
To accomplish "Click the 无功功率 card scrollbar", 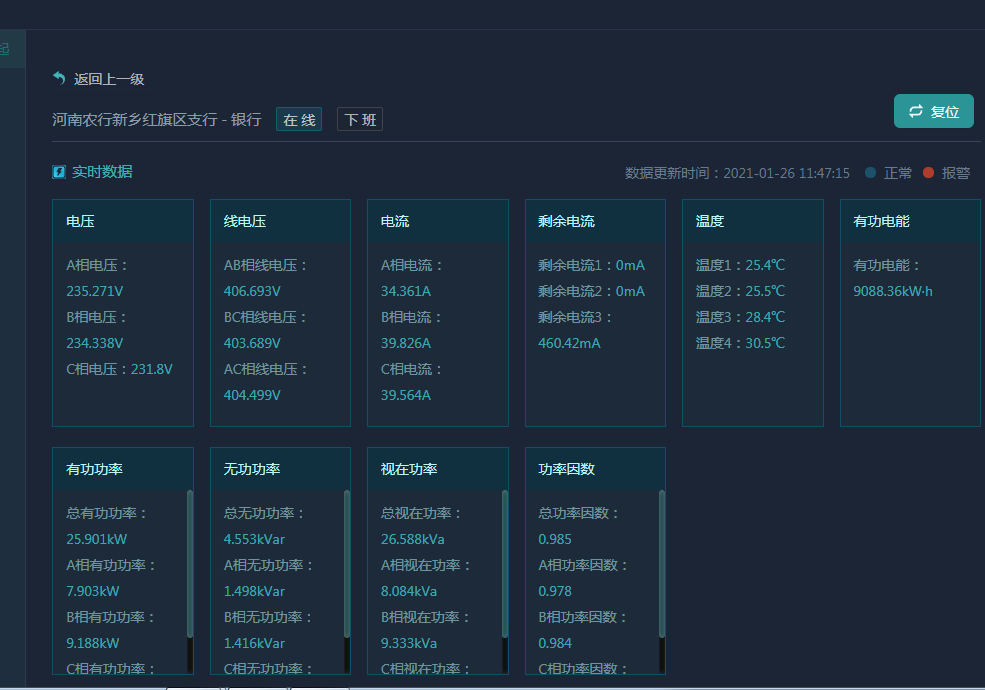I will (x=347, y=564).
